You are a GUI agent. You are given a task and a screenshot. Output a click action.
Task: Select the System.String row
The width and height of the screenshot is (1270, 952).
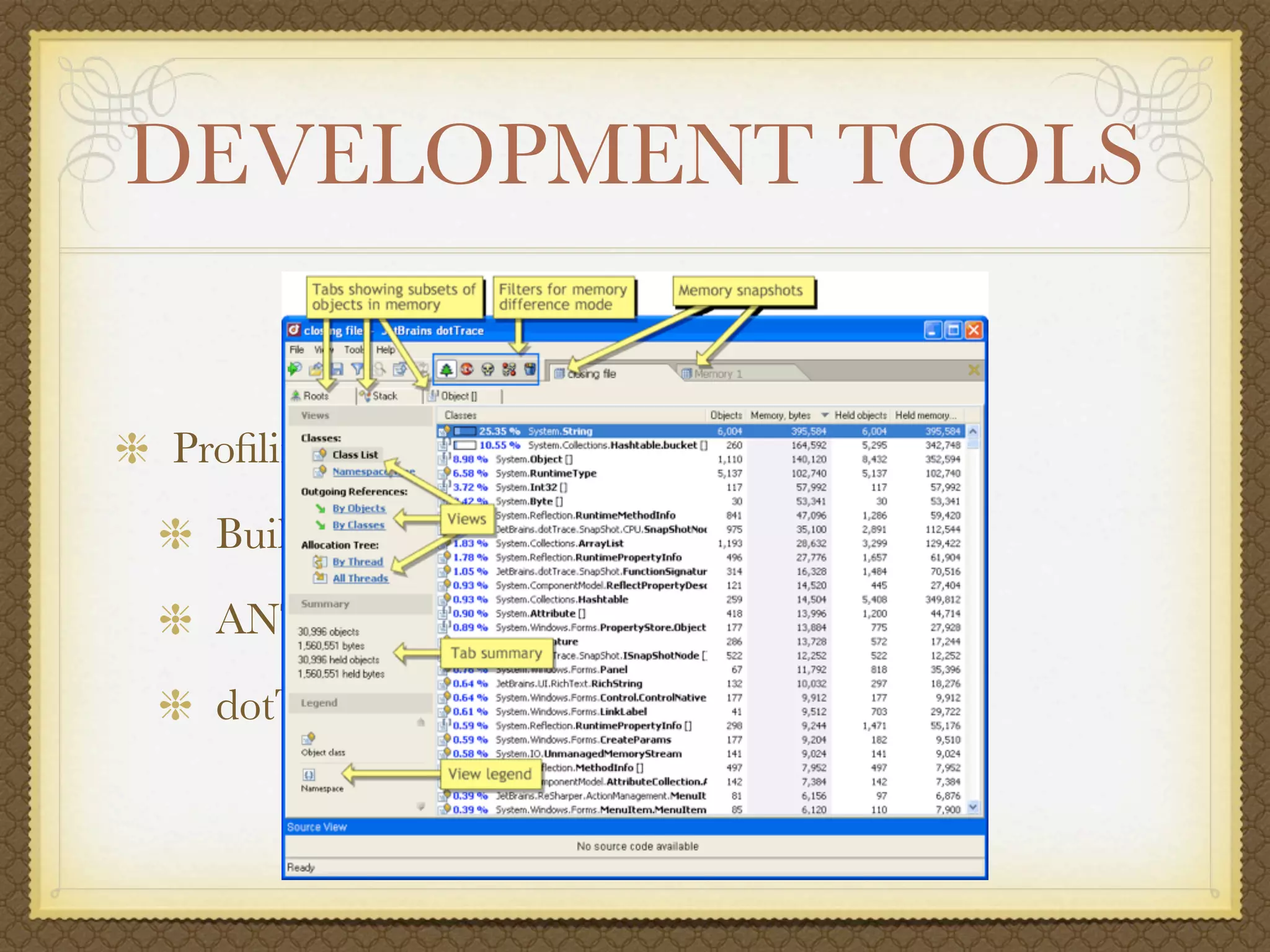pos(701,431)
